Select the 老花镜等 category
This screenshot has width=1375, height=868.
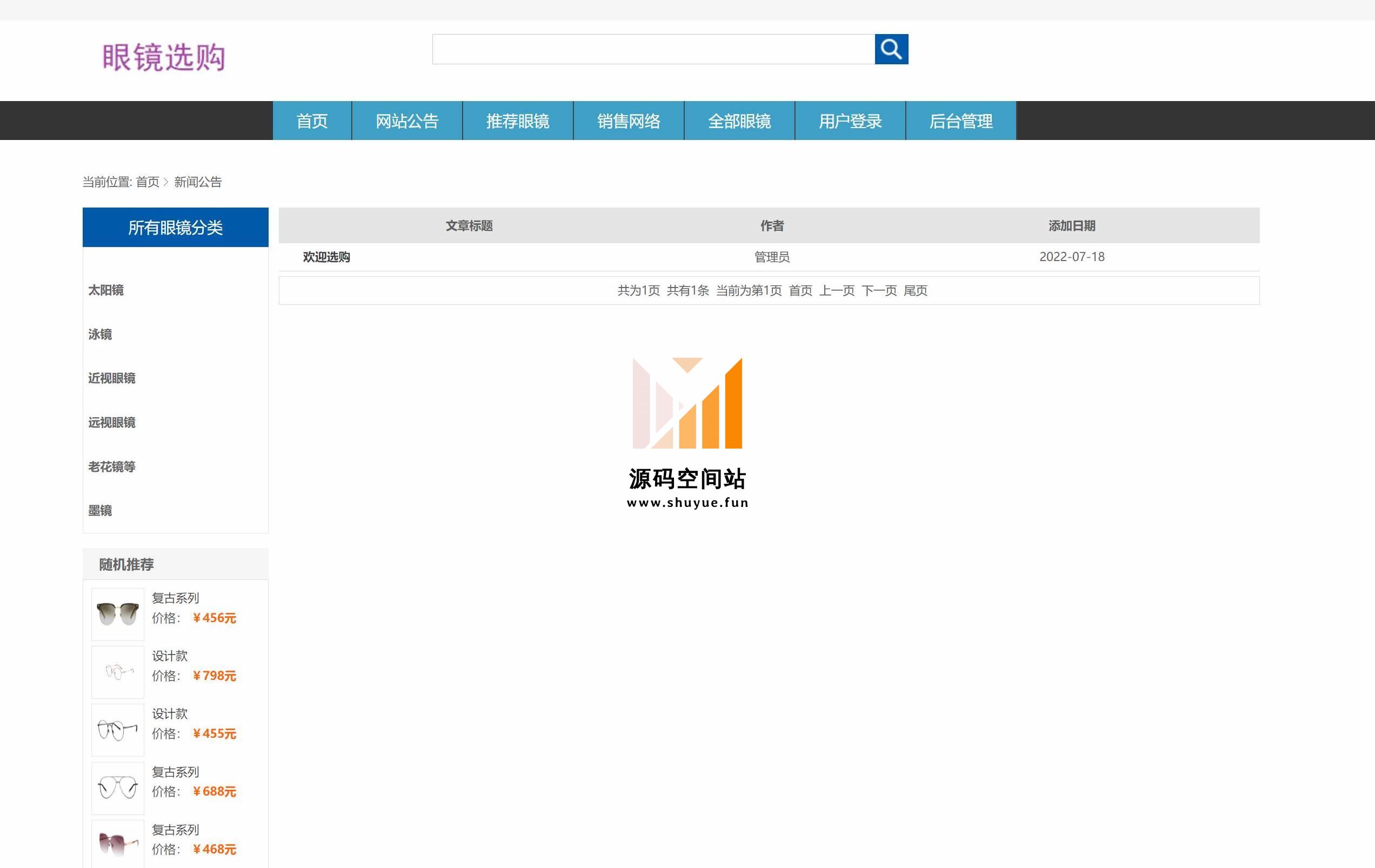point(112,466)
